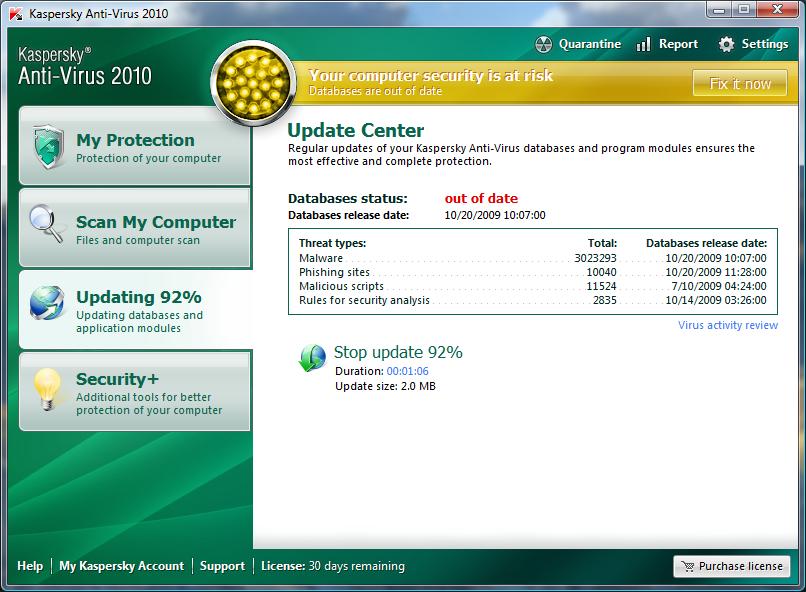The height and width of the screenshot is (592, 806).
Task: Click the 10/20/2009 11:28:00 release date
Action: pyautogui.click(x=716, y=272)
